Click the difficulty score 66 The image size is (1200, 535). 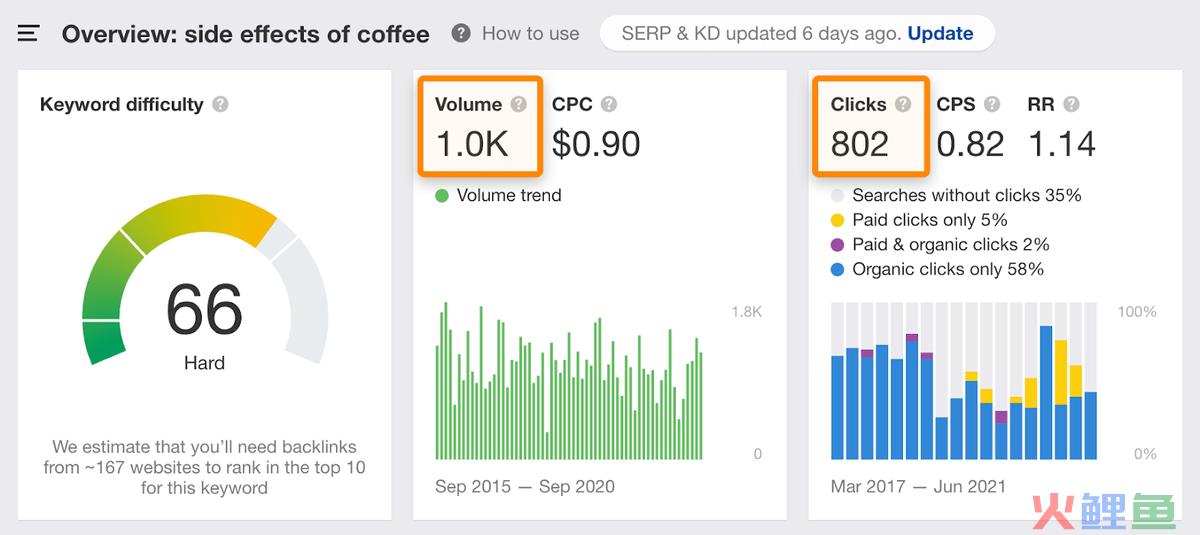pyautogui.click(x=204, y=309)
